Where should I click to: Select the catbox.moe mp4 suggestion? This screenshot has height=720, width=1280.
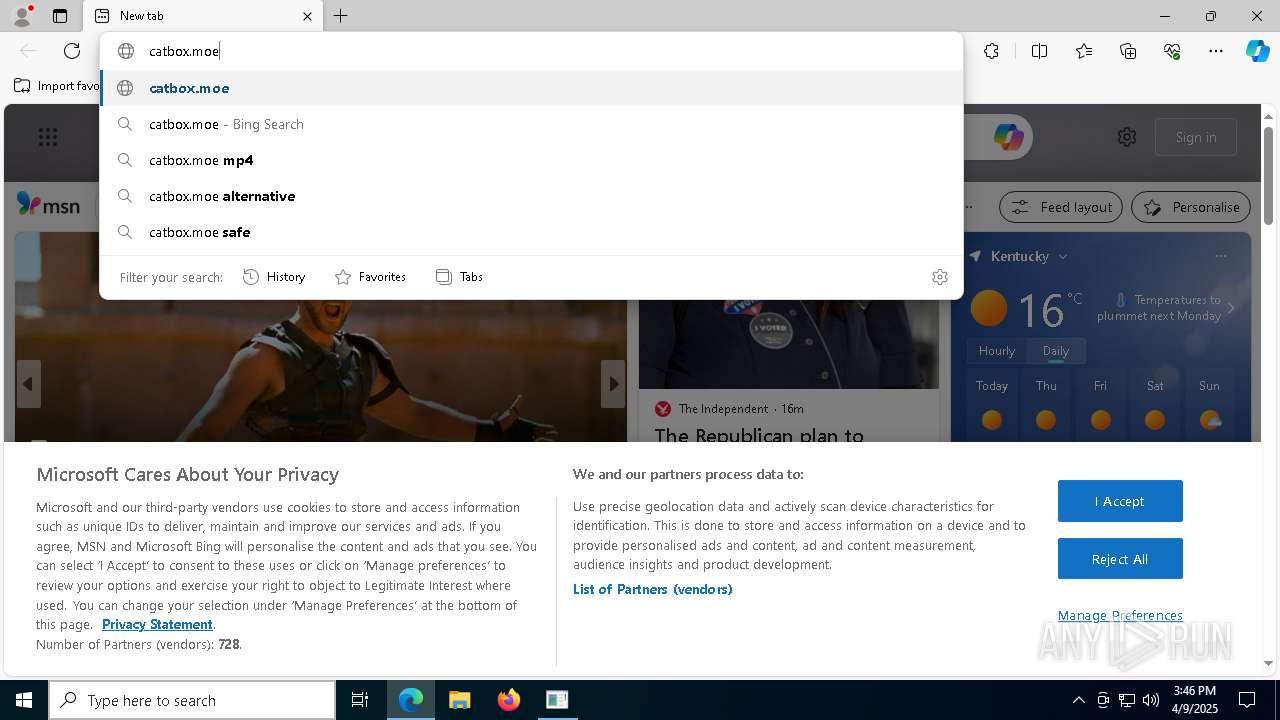click(x=531, y=160)
